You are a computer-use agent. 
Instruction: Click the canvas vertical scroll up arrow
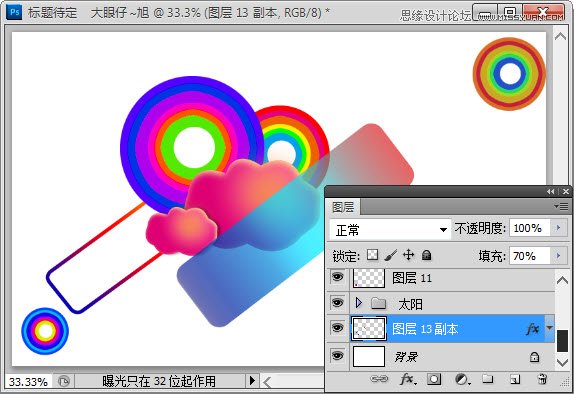560,36
